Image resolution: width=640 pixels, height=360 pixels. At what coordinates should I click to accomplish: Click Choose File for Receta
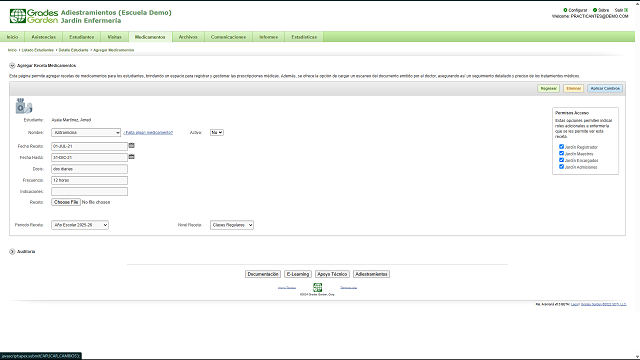point(66,202)
